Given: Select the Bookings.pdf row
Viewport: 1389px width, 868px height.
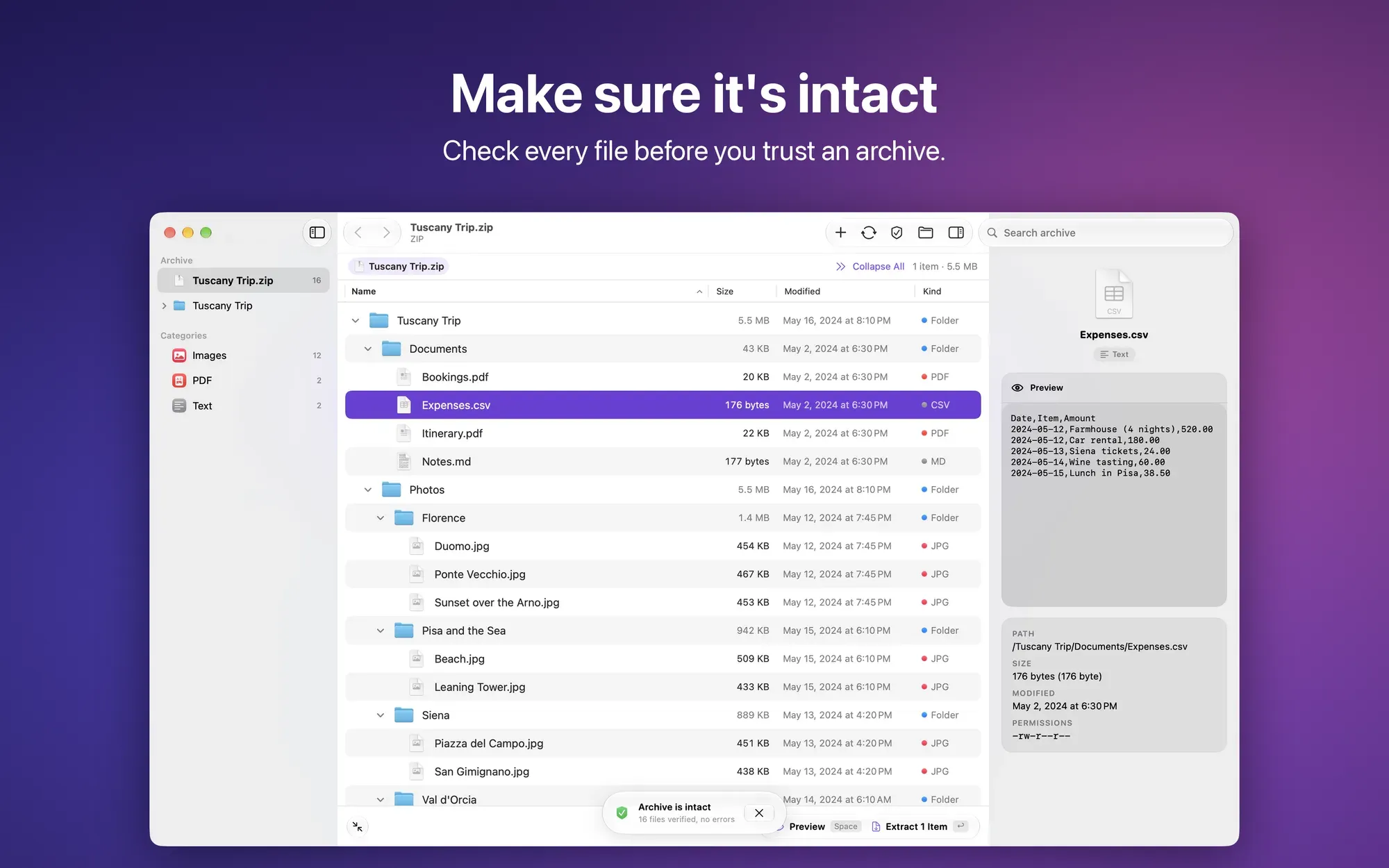Looking at the screenshot, I should pos(663,377).
